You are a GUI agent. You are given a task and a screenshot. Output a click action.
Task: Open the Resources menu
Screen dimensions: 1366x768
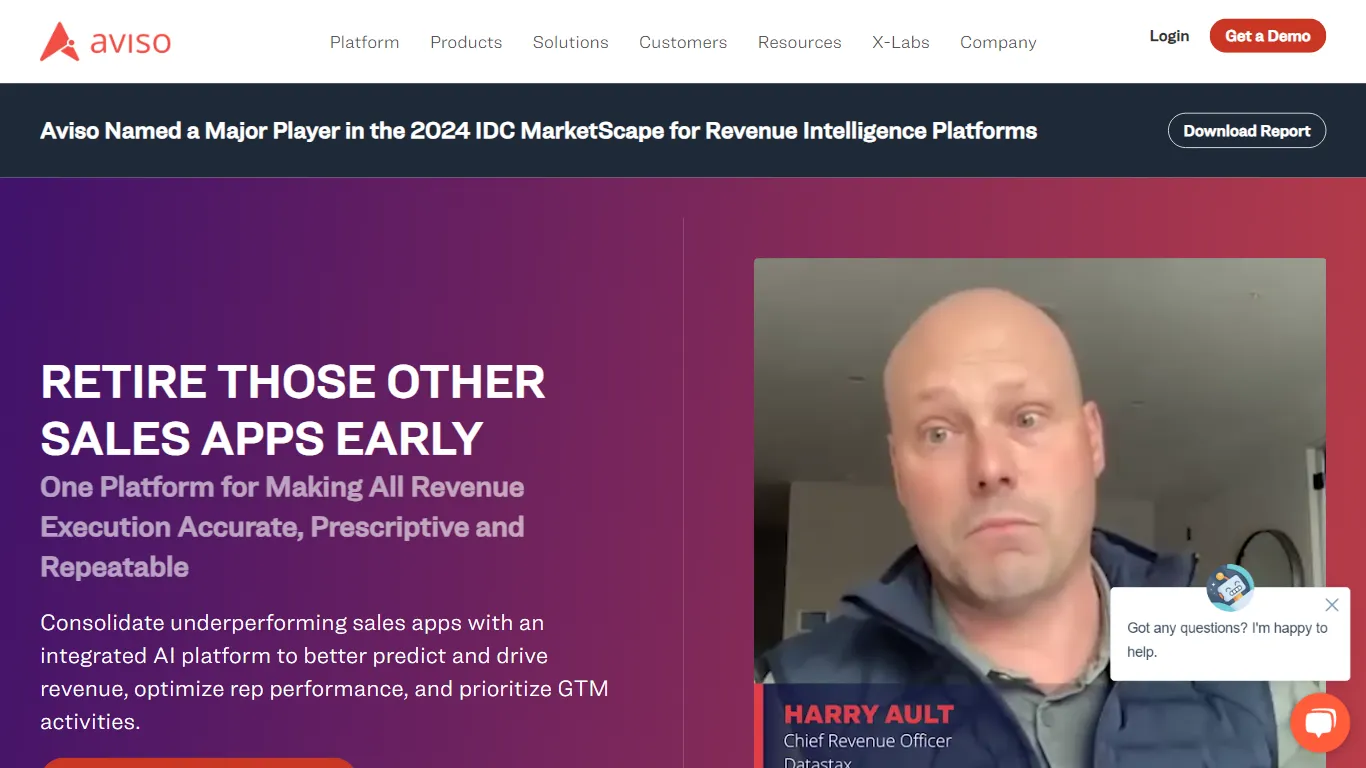tap(799, 42)
